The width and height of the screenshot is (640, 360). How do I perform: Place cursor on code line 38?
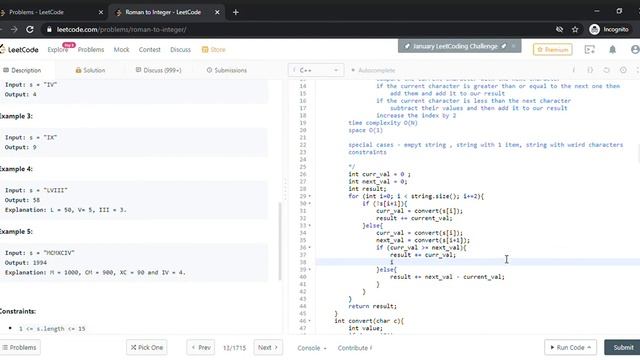pos(478,262)
